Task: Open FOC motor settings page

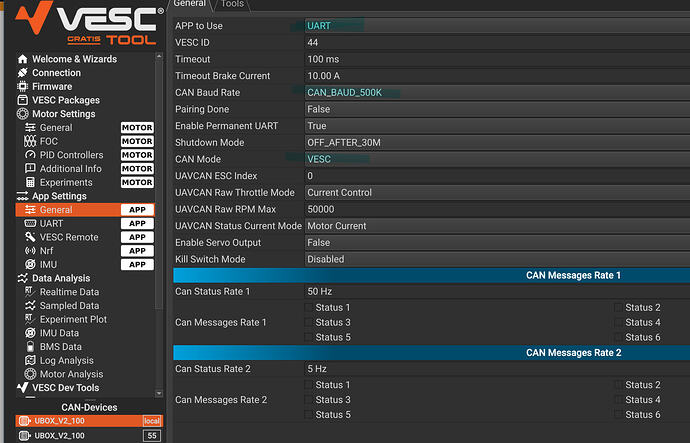Action: (85, 141)
